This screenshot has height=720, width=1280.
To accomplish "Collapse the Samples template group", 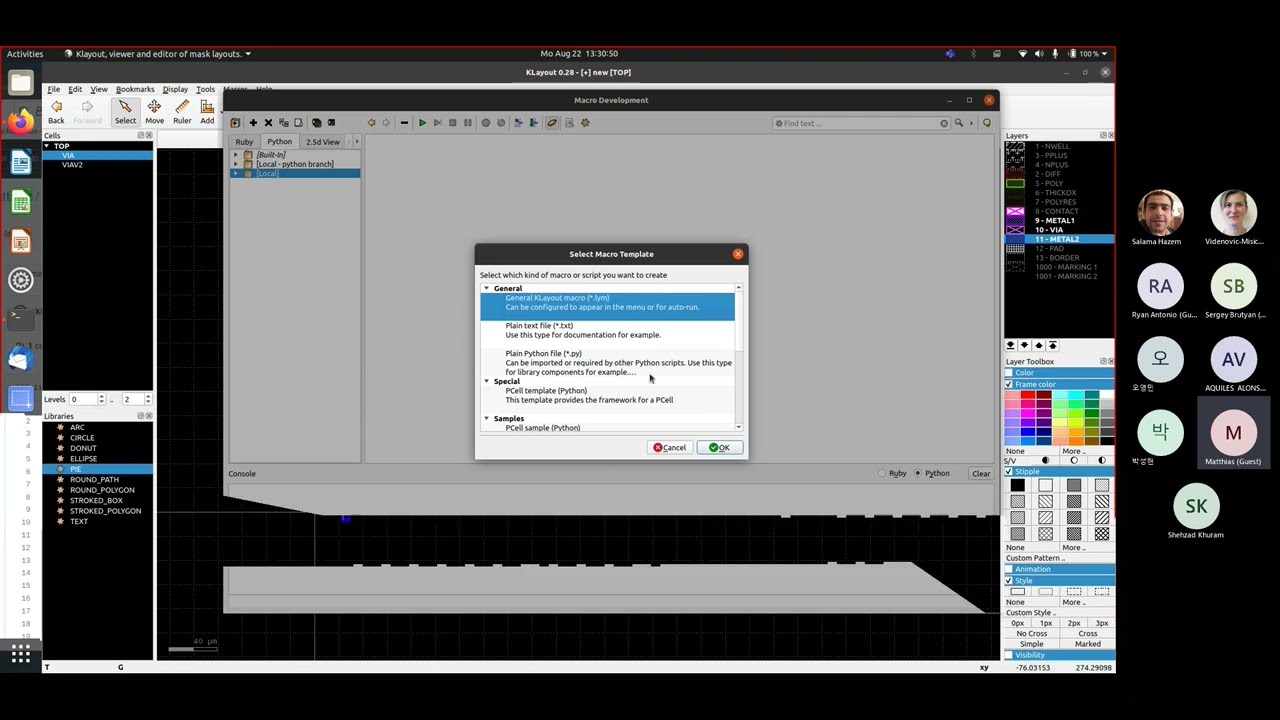I will (x=487, y=418).
